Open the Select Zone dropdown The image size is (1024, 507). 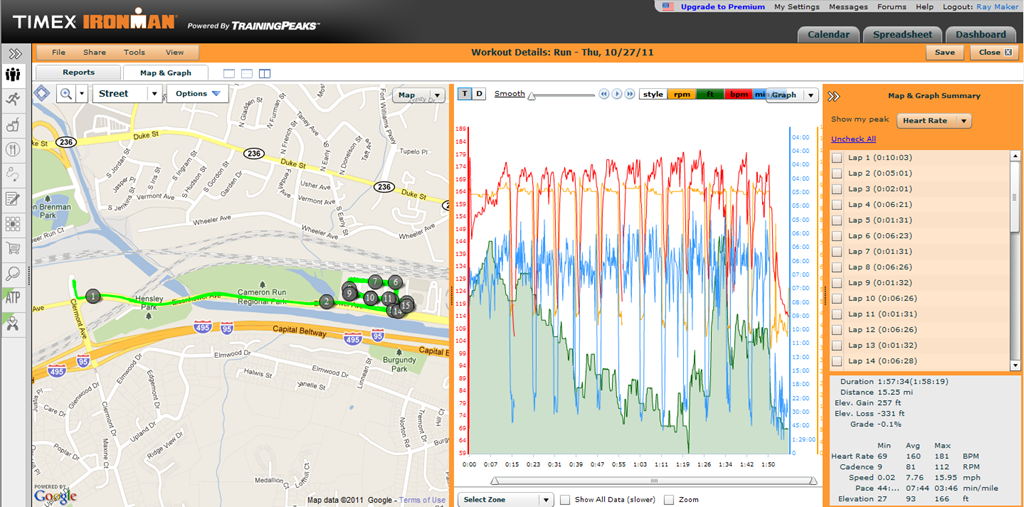506,499
